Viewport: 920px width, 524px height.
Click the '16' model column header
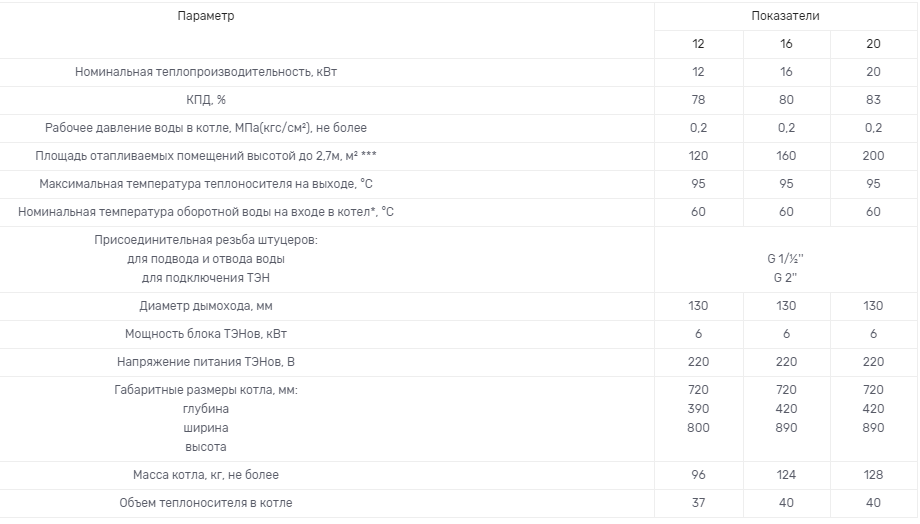[785, 44]
